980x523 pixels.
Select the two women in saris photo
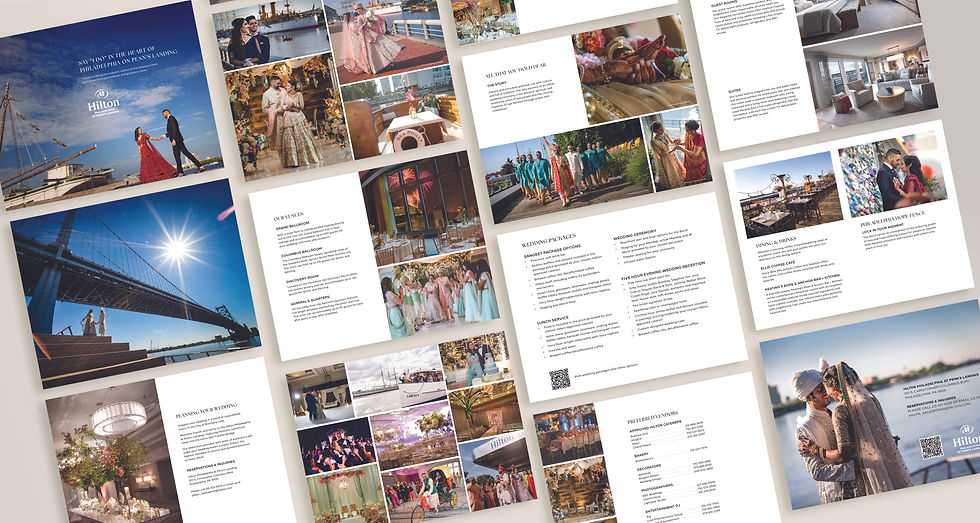[x=677, y=150]
